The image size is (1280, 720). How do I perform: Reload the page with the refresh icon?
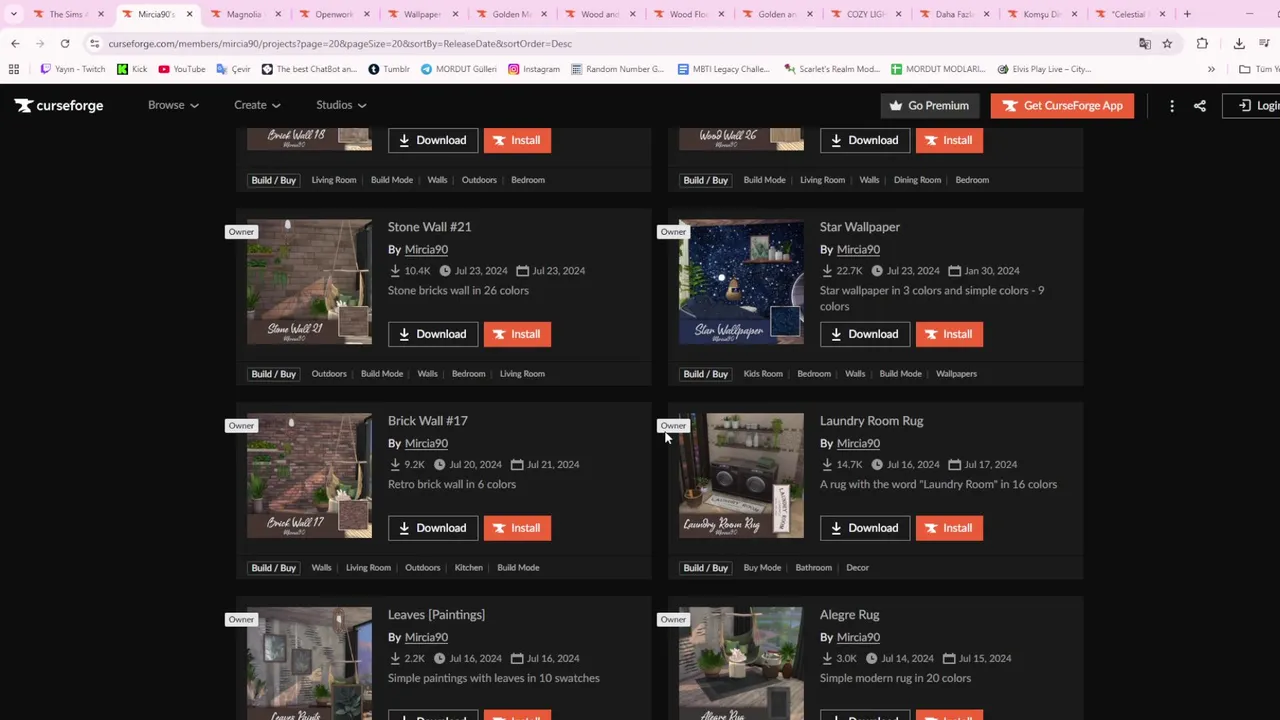[x=65, y=44]
